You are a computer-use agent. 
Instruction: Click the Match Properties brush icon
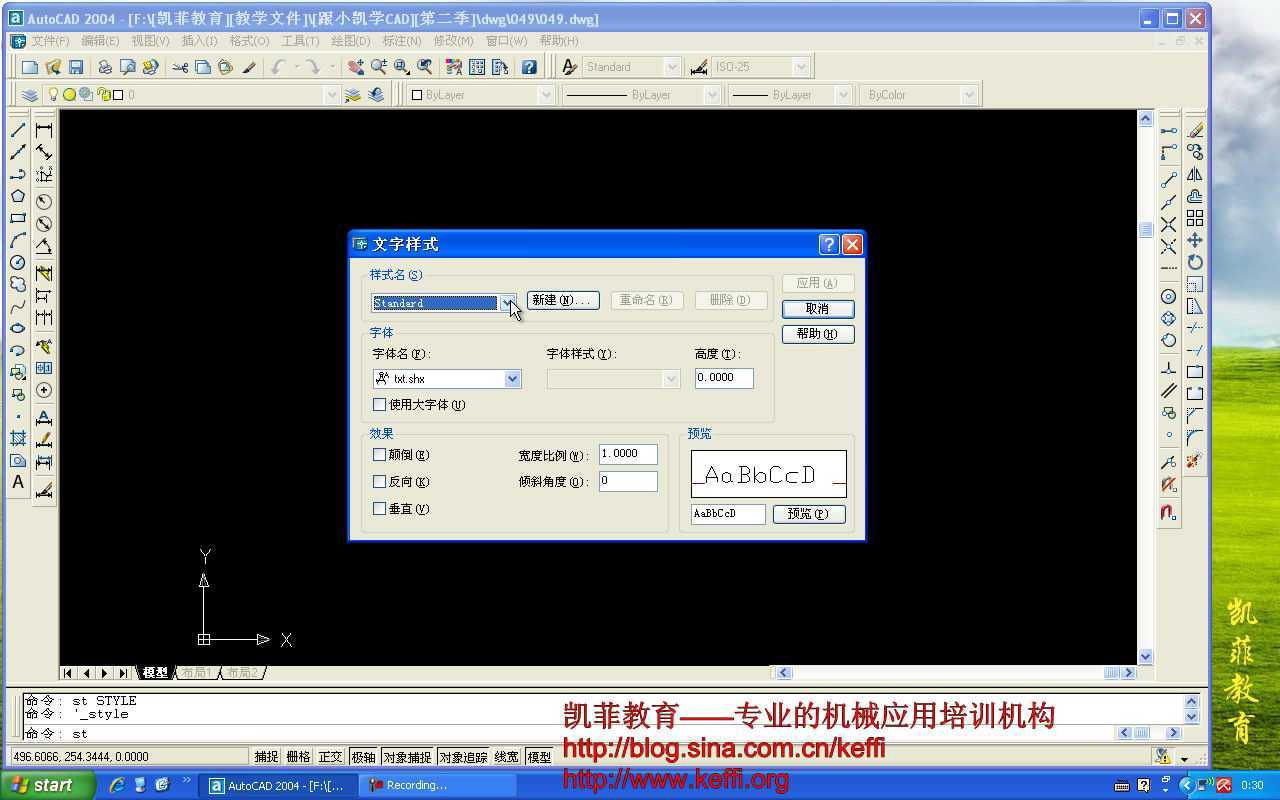(x=249, y=67)
